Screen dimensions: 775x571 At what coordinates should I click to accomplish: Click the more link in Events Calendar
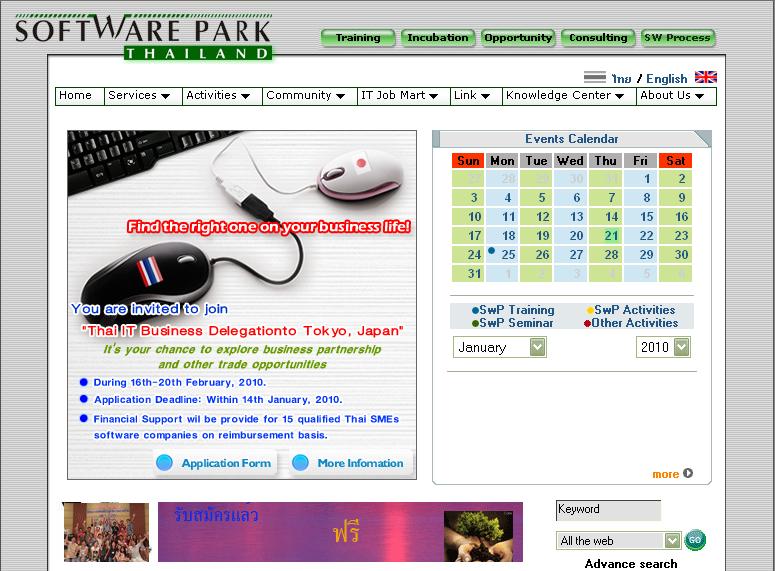click(665, 474)
